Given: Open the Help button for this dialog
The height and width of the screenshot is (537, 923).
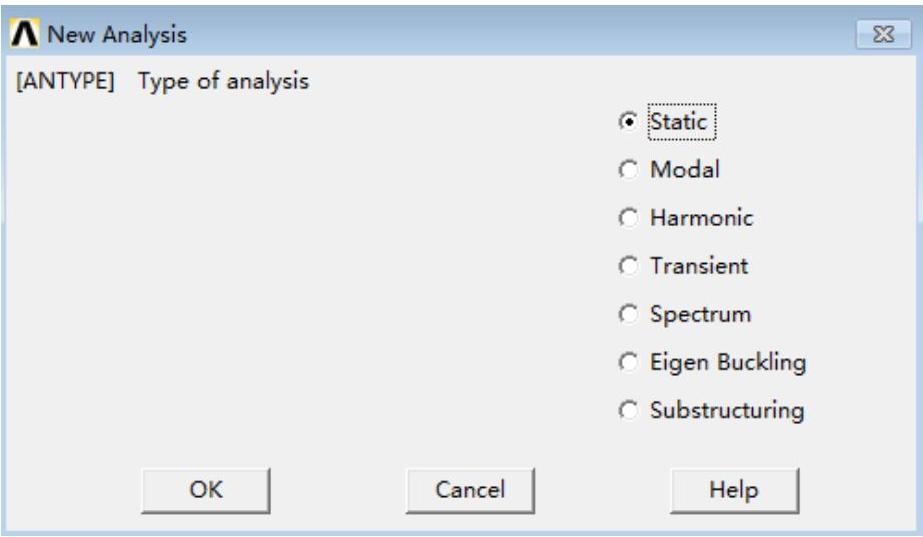Looking at the screenshot, I should 734,490.
